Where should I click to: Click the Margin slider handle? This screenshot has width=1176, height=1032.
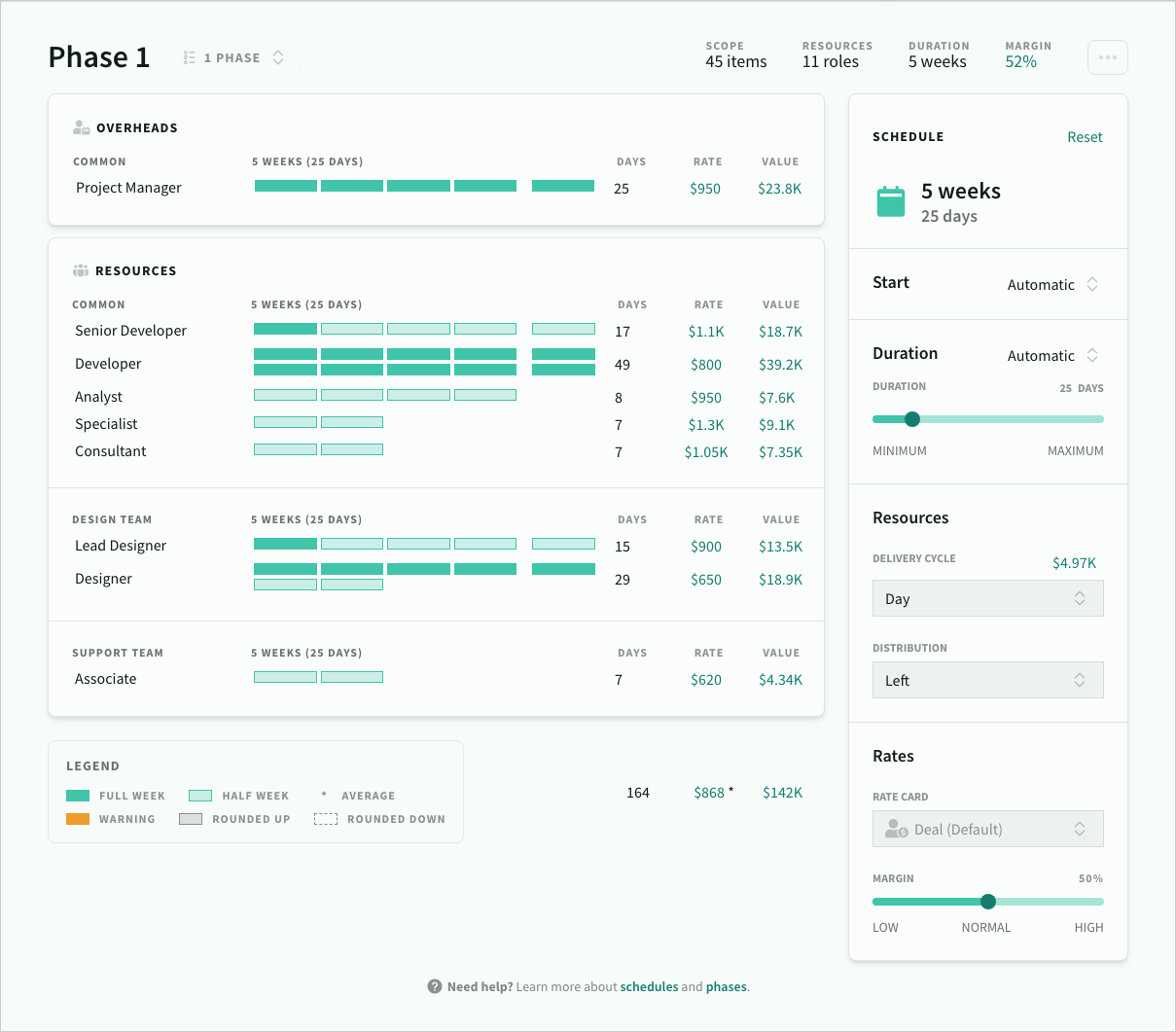(988, 902)
